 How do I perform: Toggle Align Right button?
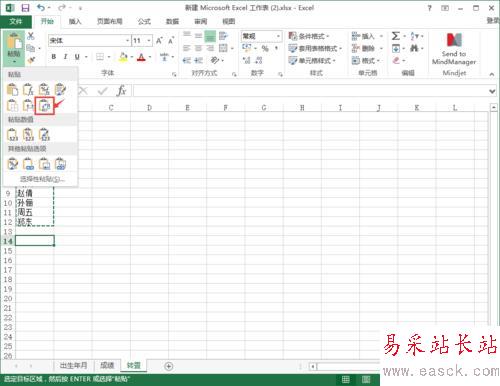(x=210, y=48)
